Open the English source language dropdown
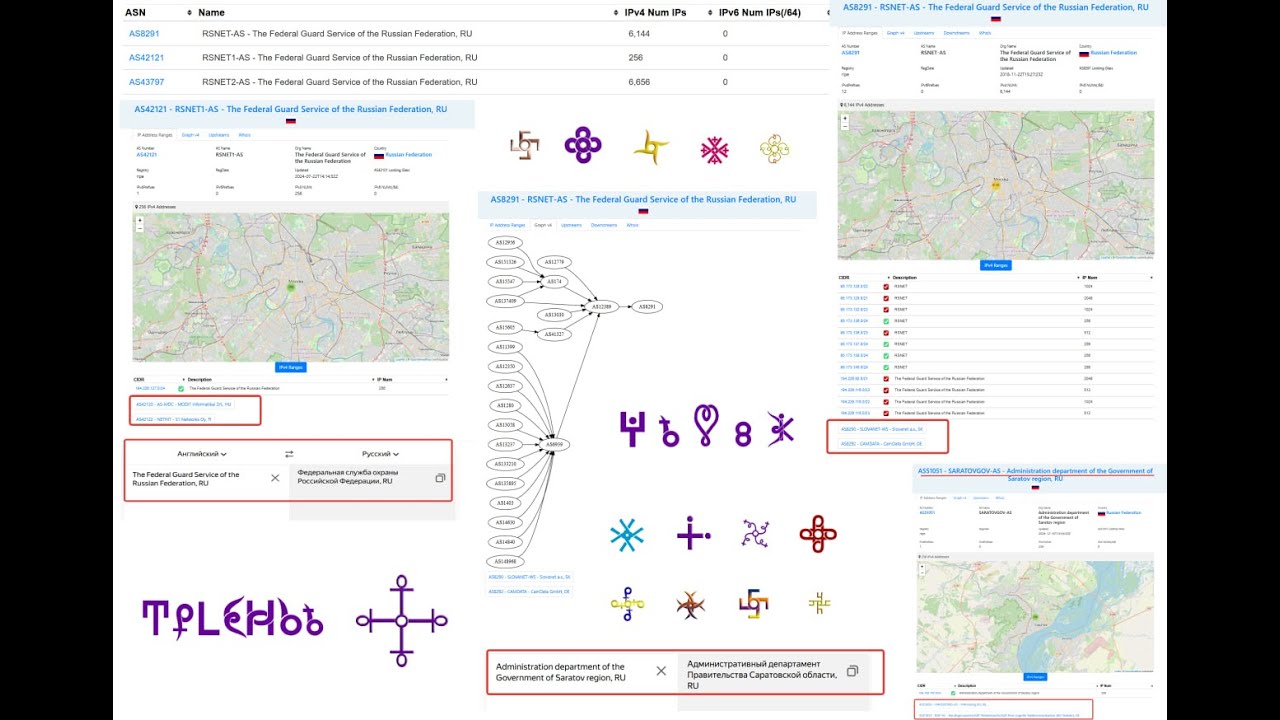The height and width of the screenshot is (720, 1280). (202, 454)
